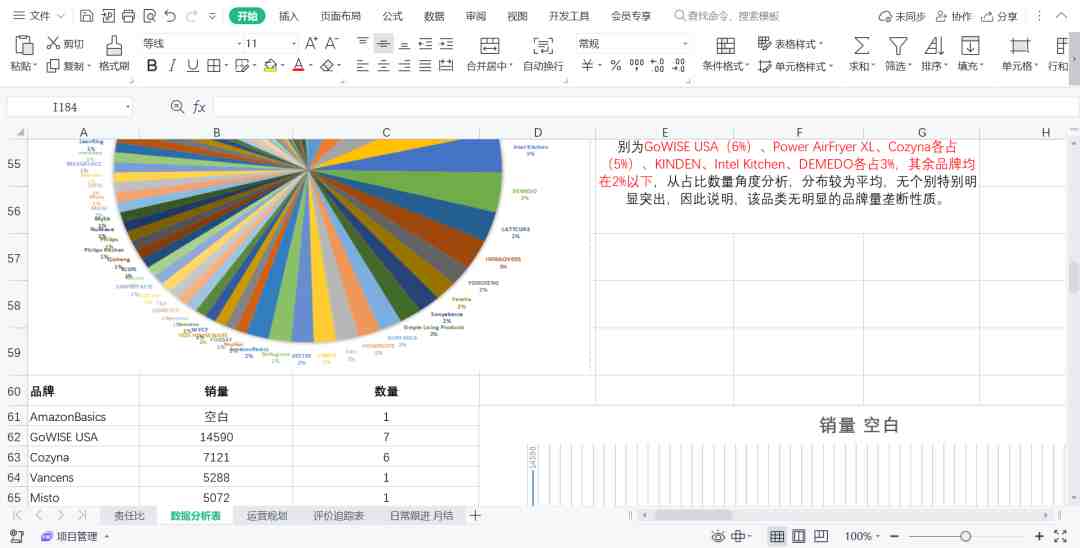Click the search commands input field
This screenshot has height=548, width=1080.
pyautogui.click(x=727, y=16)
